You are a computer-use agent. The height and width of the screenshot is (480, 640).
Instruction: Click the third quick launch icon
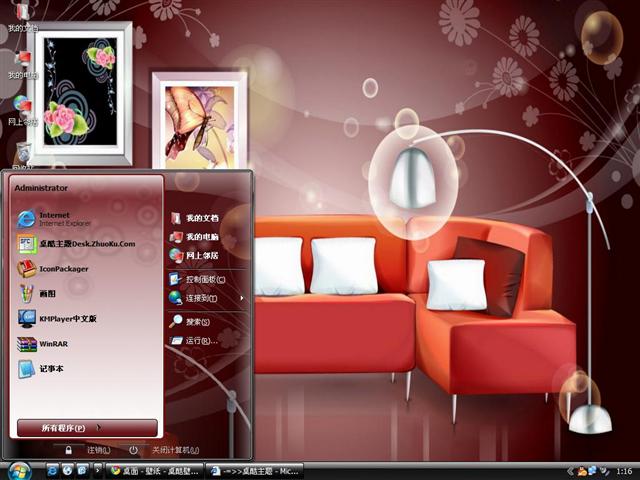pos(82,471)
